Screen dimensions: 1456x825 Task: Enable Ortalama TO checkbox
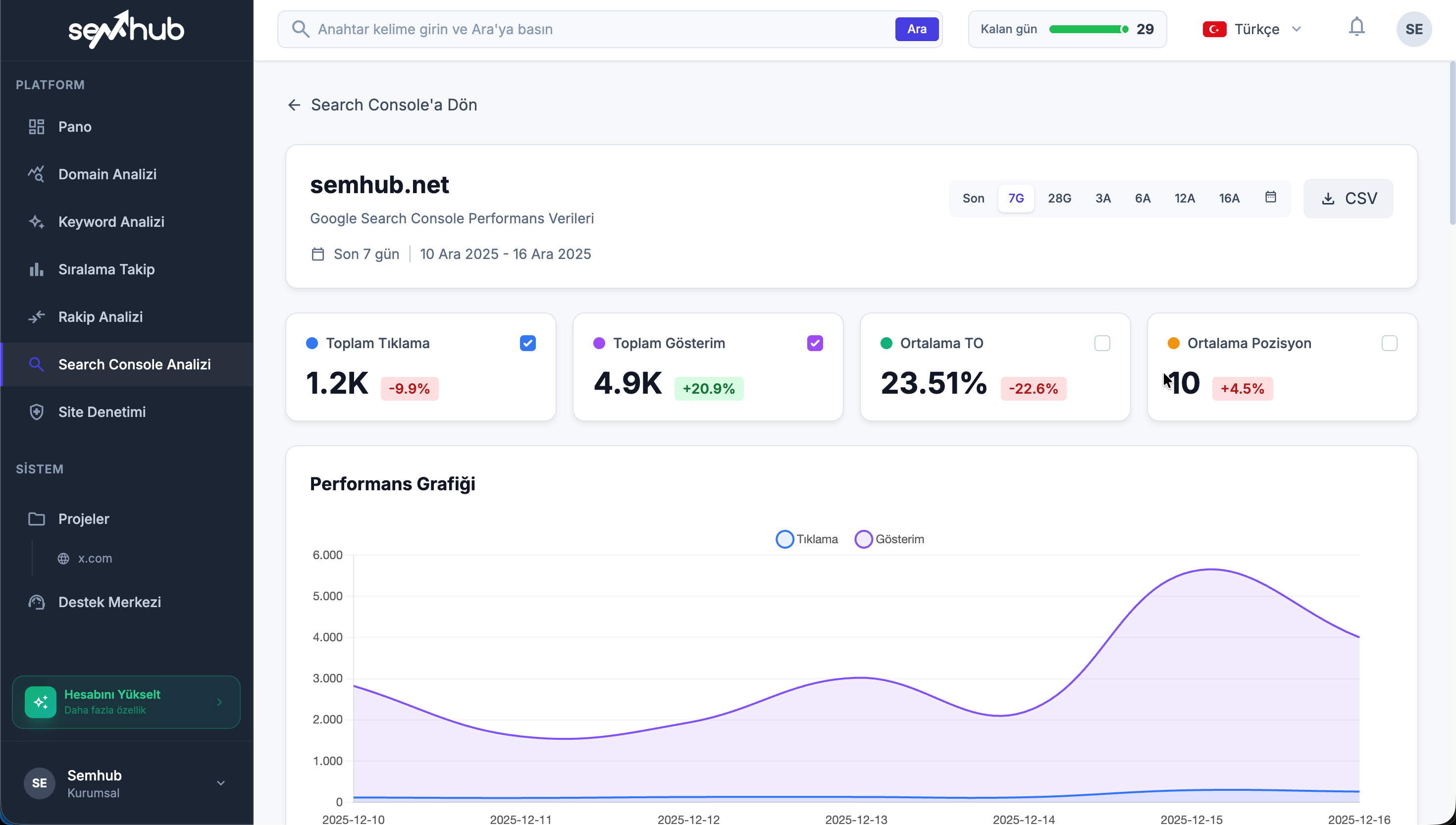pos(1102,343)
